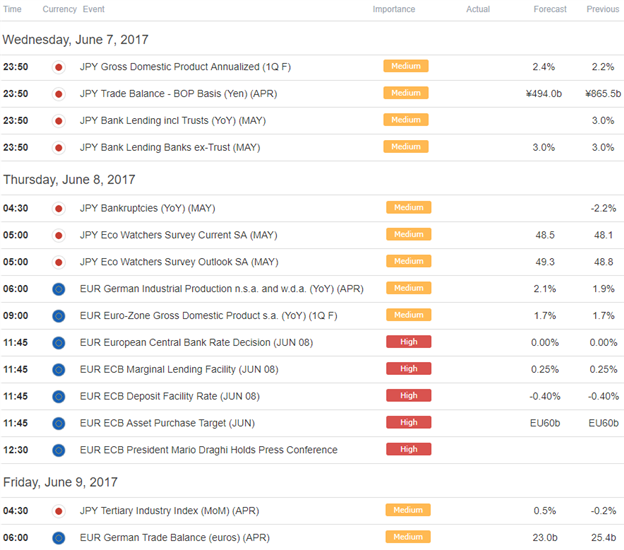
Task: Click EU flag beside German Industrial Production
Action: coord(58,289)
